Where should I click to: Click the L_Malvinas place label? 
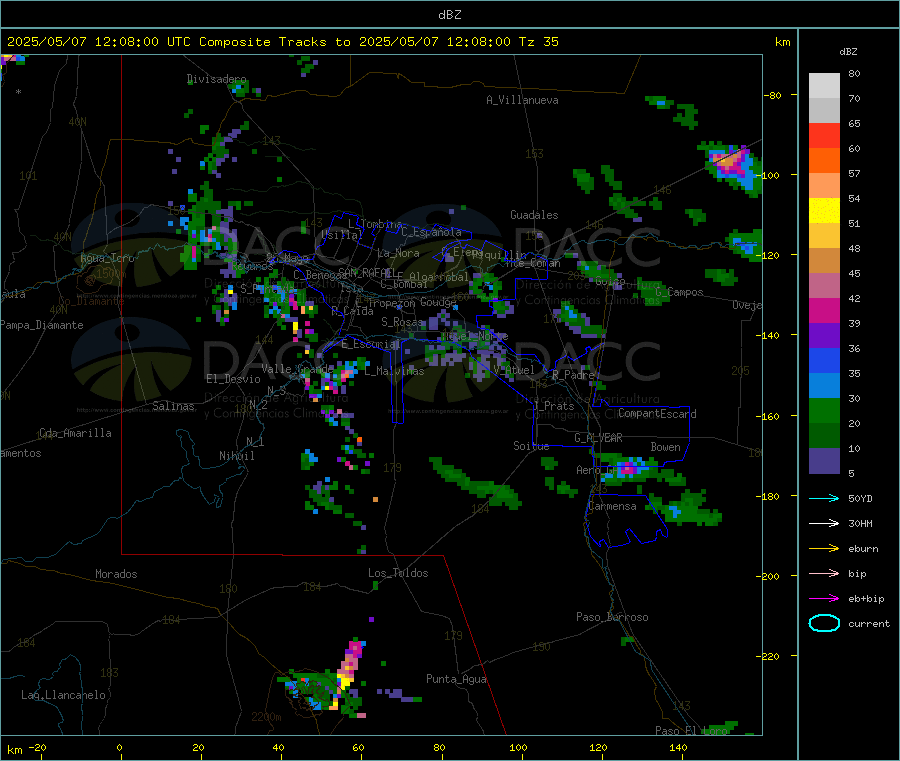pyautogui.click(x=394, y=371)
